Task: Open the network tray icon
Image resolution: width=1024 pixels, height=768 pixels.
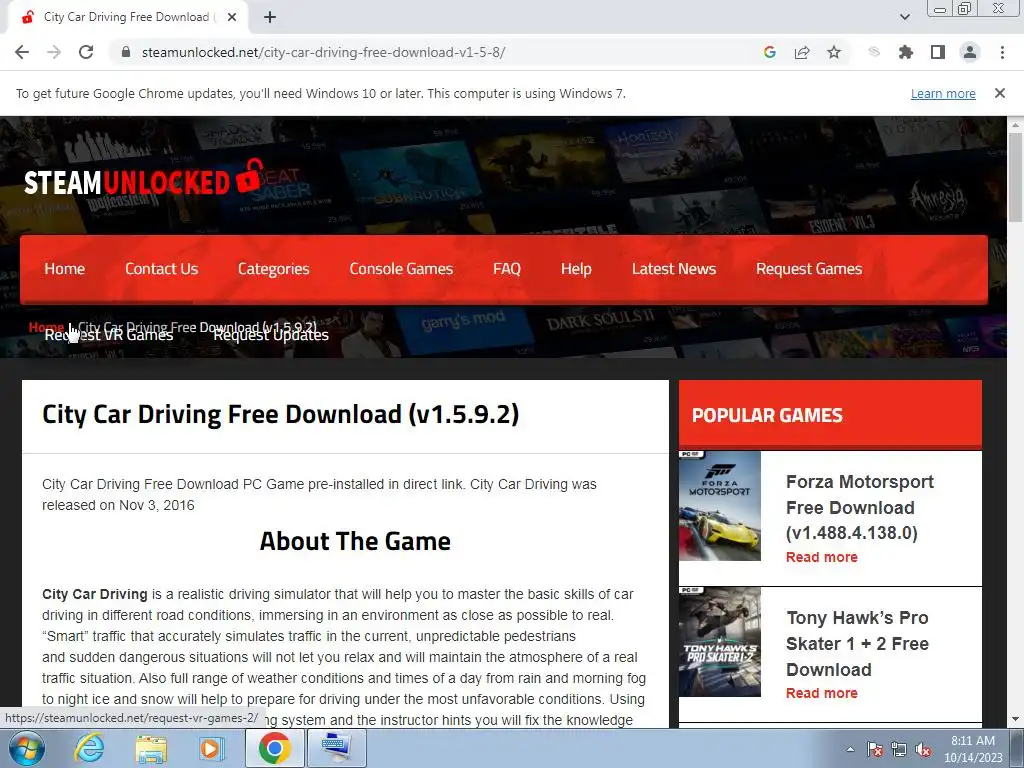Action: [x=899, y=749]
